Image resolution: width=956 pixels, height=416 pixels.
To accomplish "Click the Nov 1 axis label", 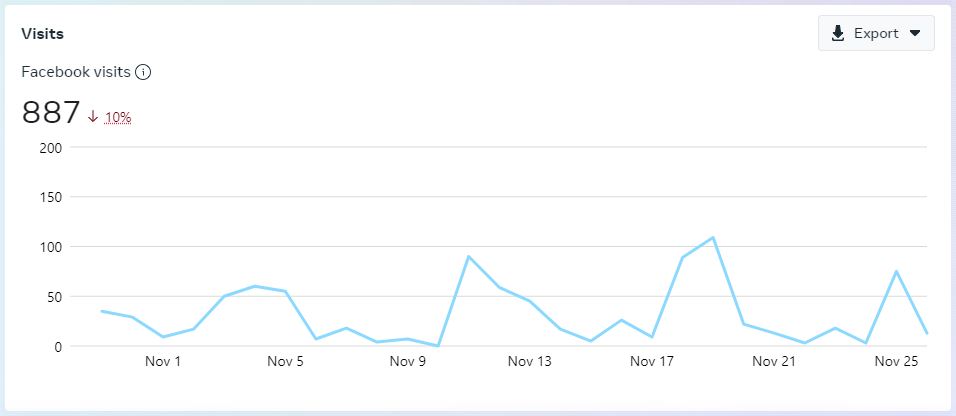I will coord(163,362).
